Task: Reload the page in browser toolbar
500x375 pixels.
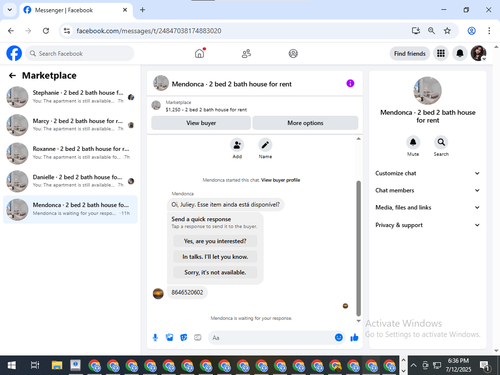Action: coord(46,31)
